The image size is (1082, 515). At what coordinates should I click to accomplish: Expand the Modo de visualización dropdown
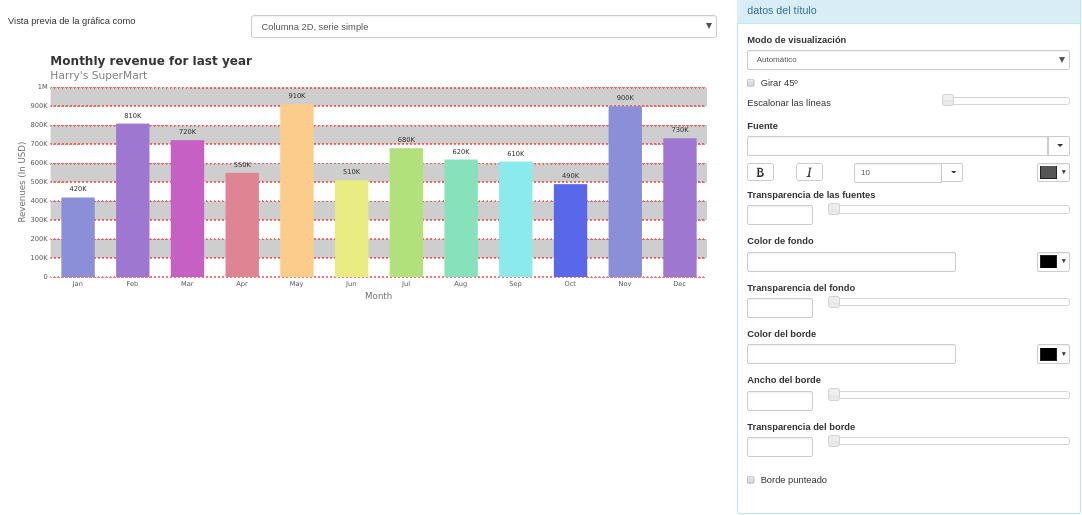(x=907, y=60)
